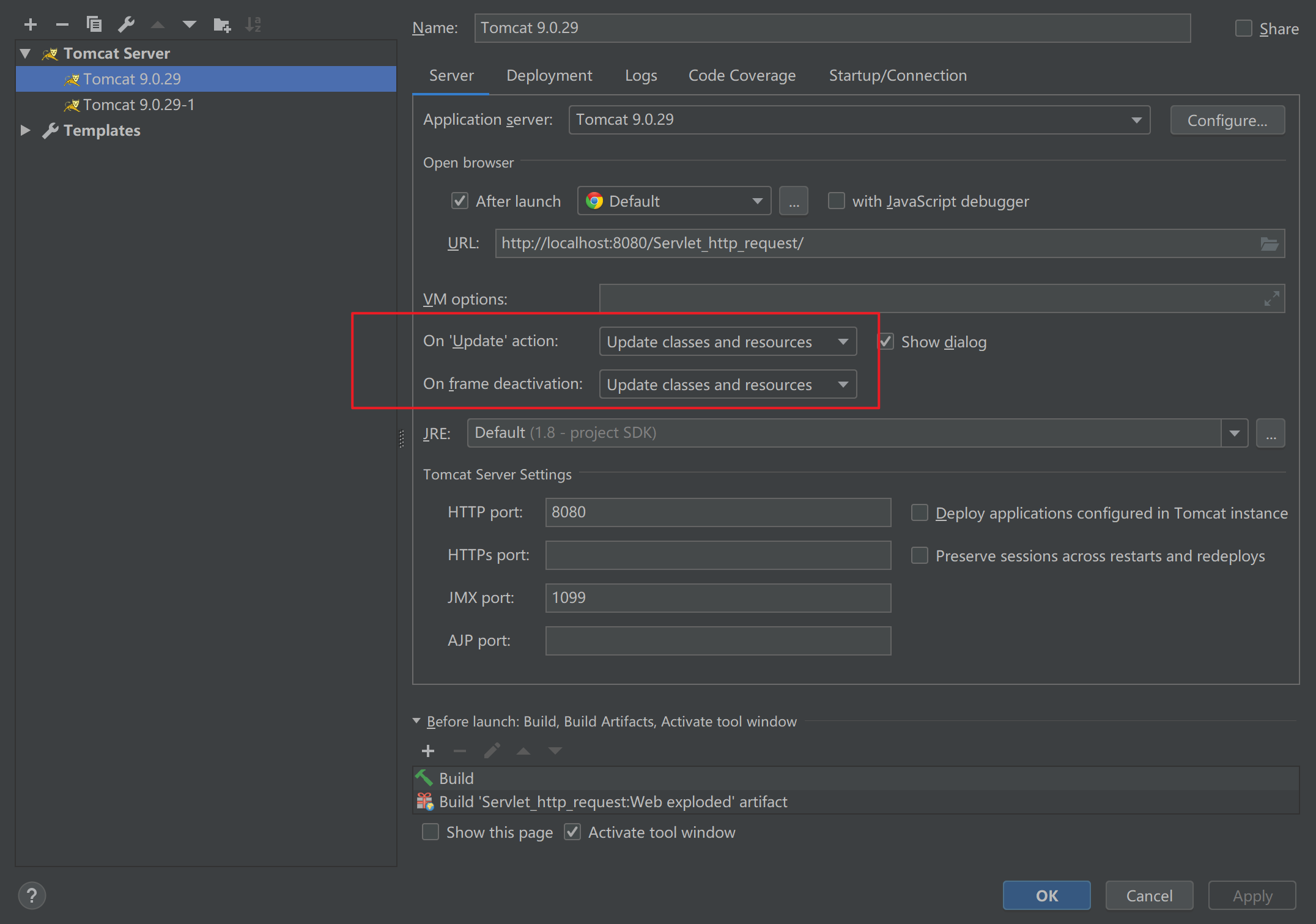Click the Apply button

click(1252, 896)
